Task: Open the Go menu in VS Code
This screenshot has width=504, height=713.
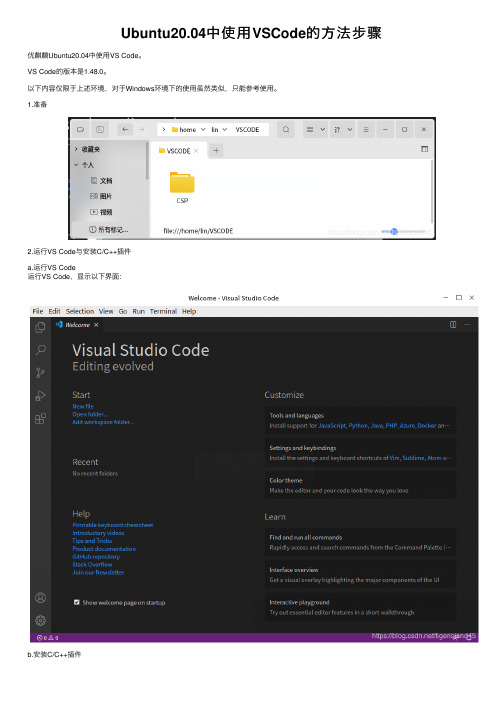Action: (123, 311)
